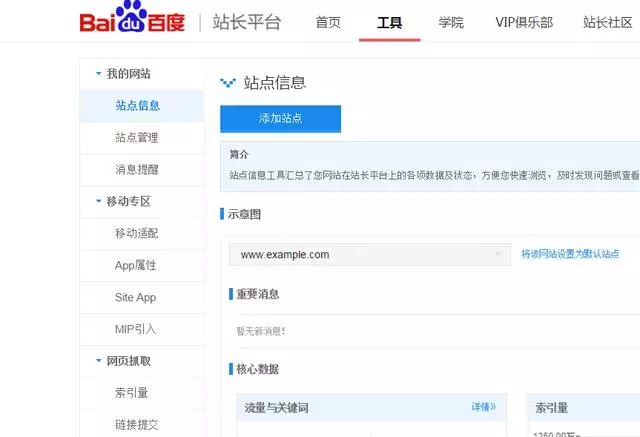Click the 流量与关键词 card title
This screenshot has height=437, width=640.
click(x=276, y=408)
